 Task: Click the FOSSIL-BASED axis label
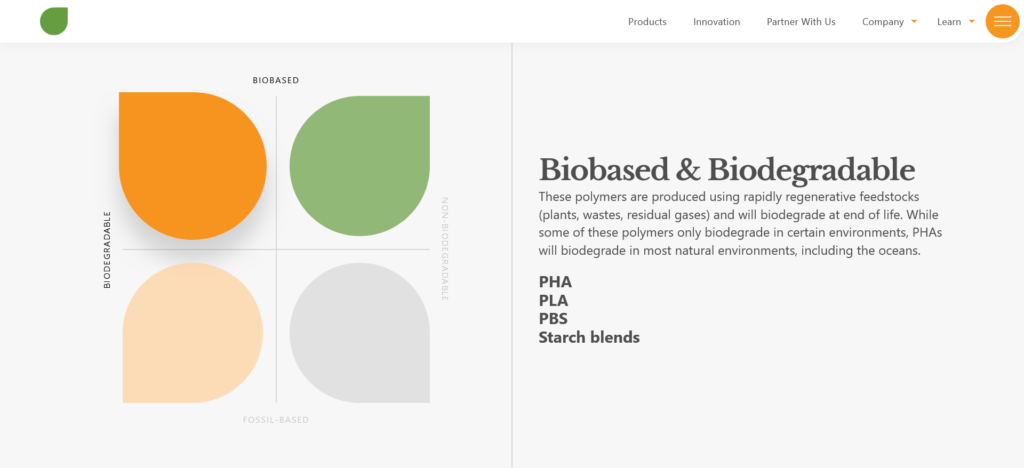(x=276, y=420)
